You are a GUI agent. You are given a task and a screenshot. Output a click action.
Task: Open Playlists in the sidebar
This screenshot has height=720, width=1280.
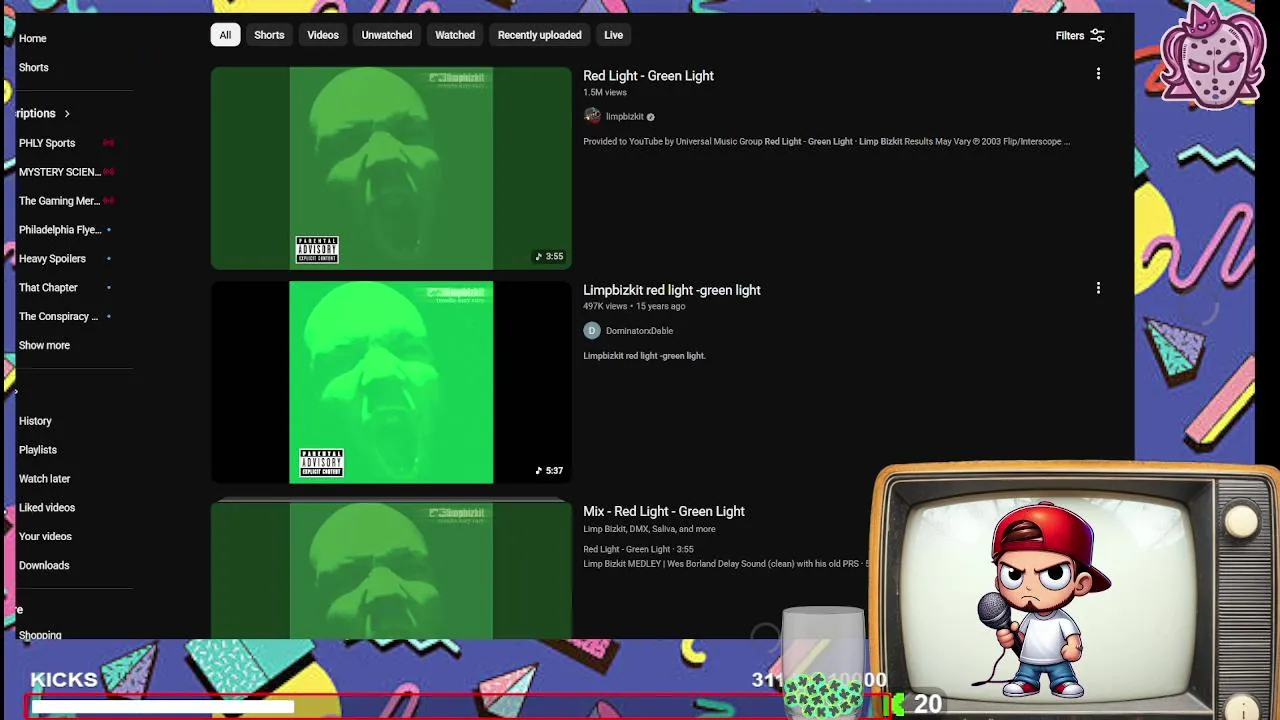(38, 450)
